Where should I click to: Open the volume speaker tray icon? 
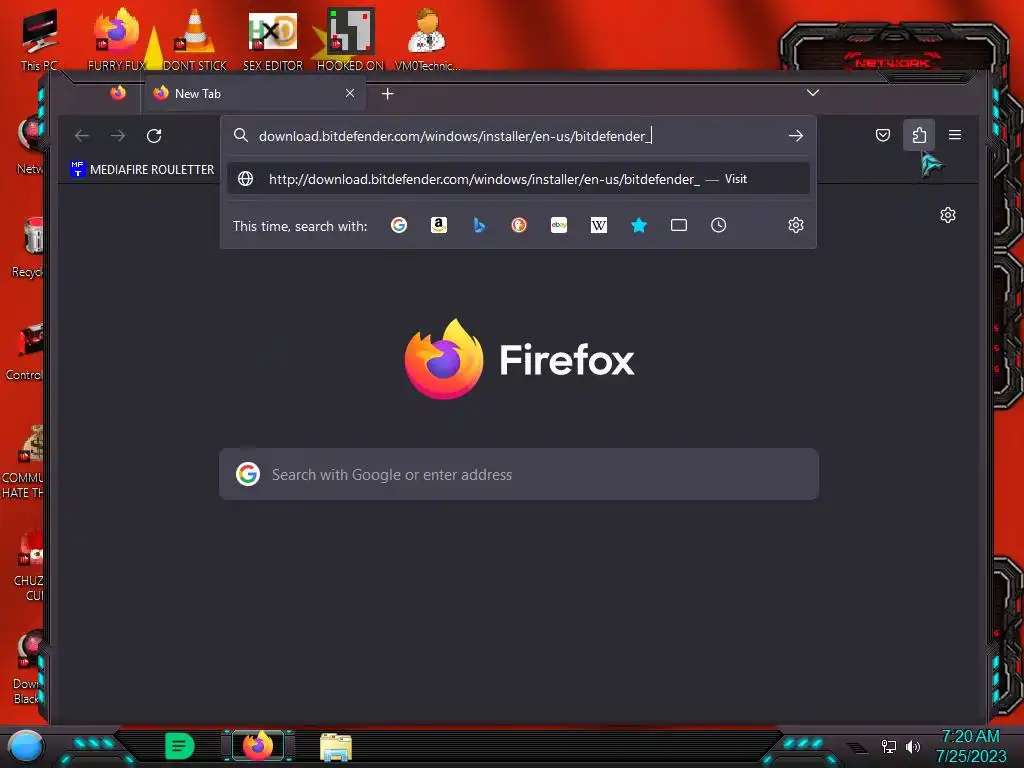tap(913, 746)
